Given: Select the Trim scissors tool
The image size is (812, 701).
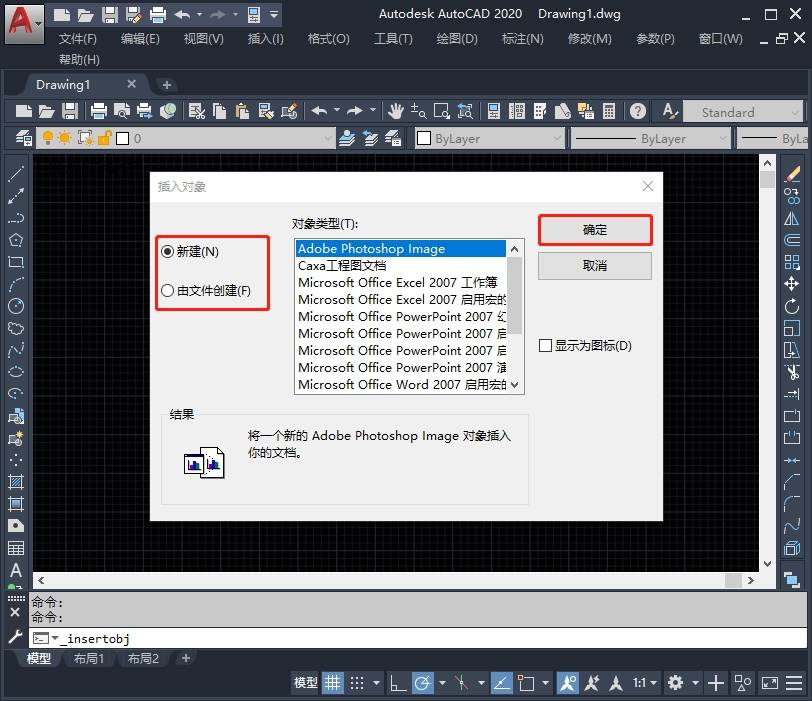Looking at the screenshot, I should point(792,372).
